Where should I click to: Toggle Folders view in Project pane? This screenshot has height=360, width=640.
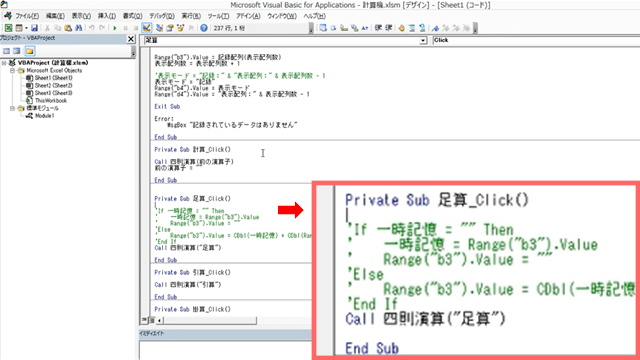coord(29,51)
